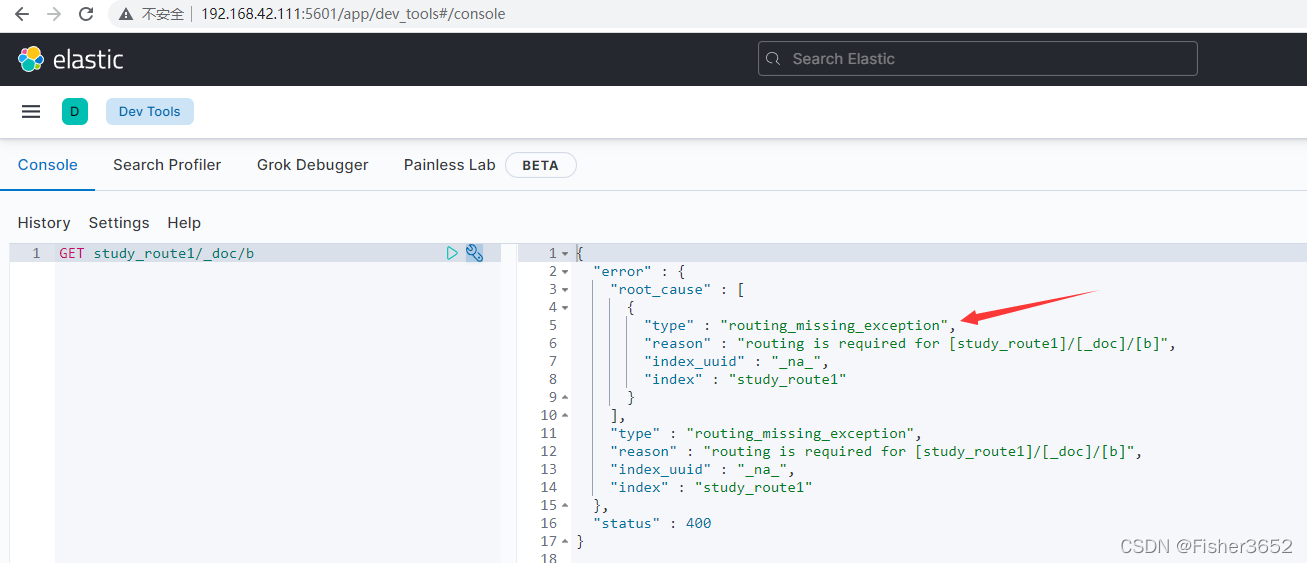Collapse the "error" object at line 2

click(x=565, y=272)
